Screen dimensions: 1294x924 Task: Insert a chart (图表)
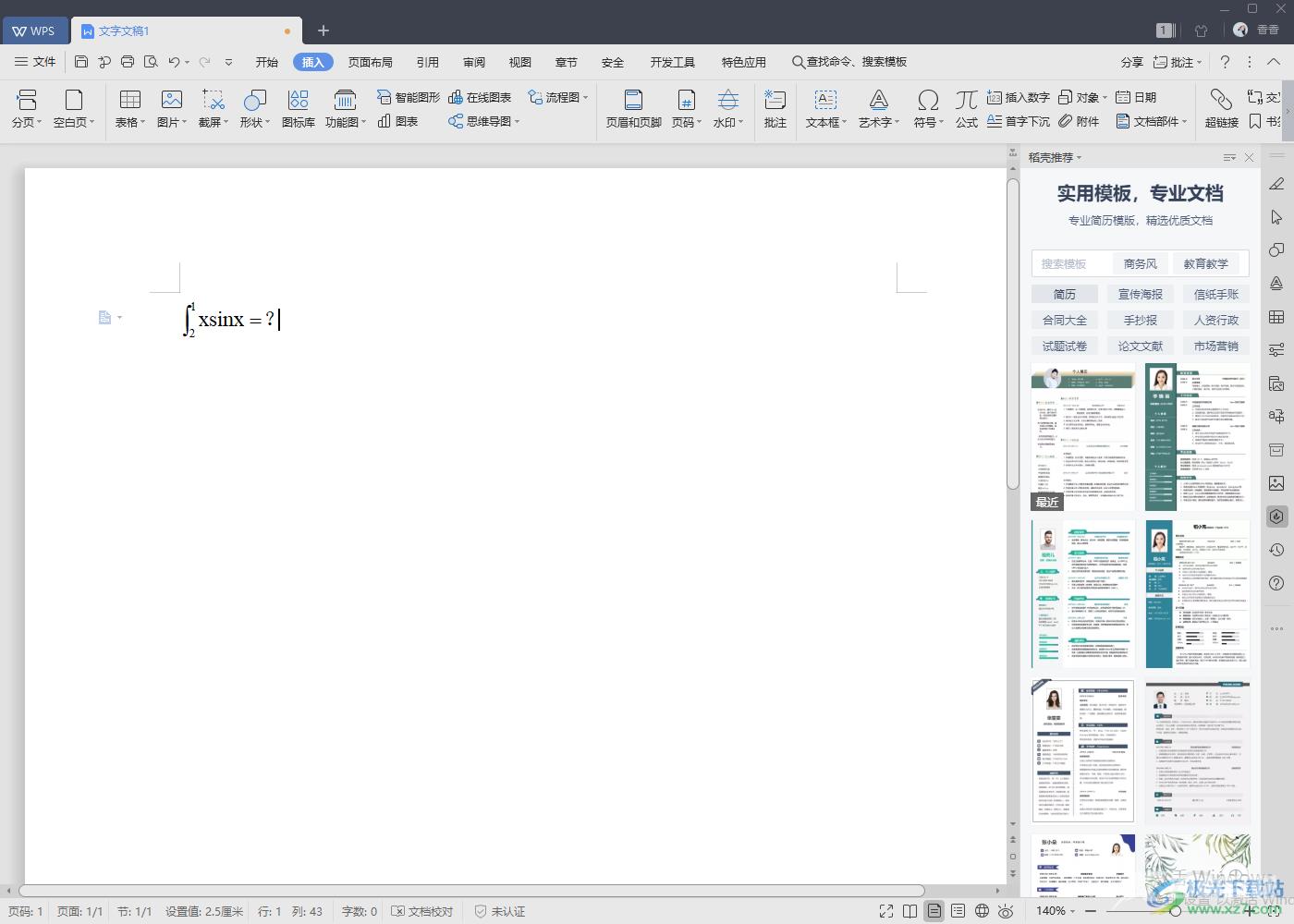[397, 121]
